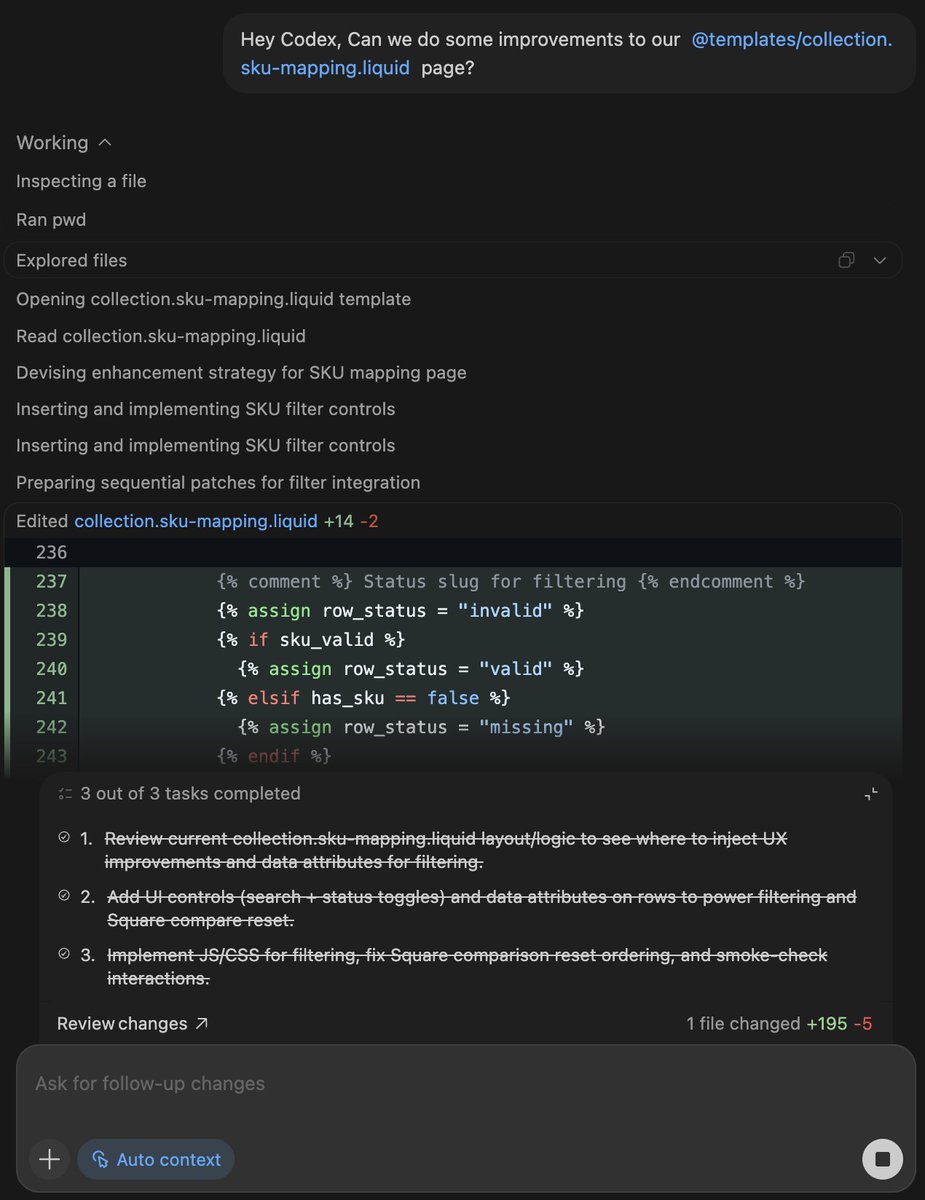Click line number 241 in the diff

51,697
